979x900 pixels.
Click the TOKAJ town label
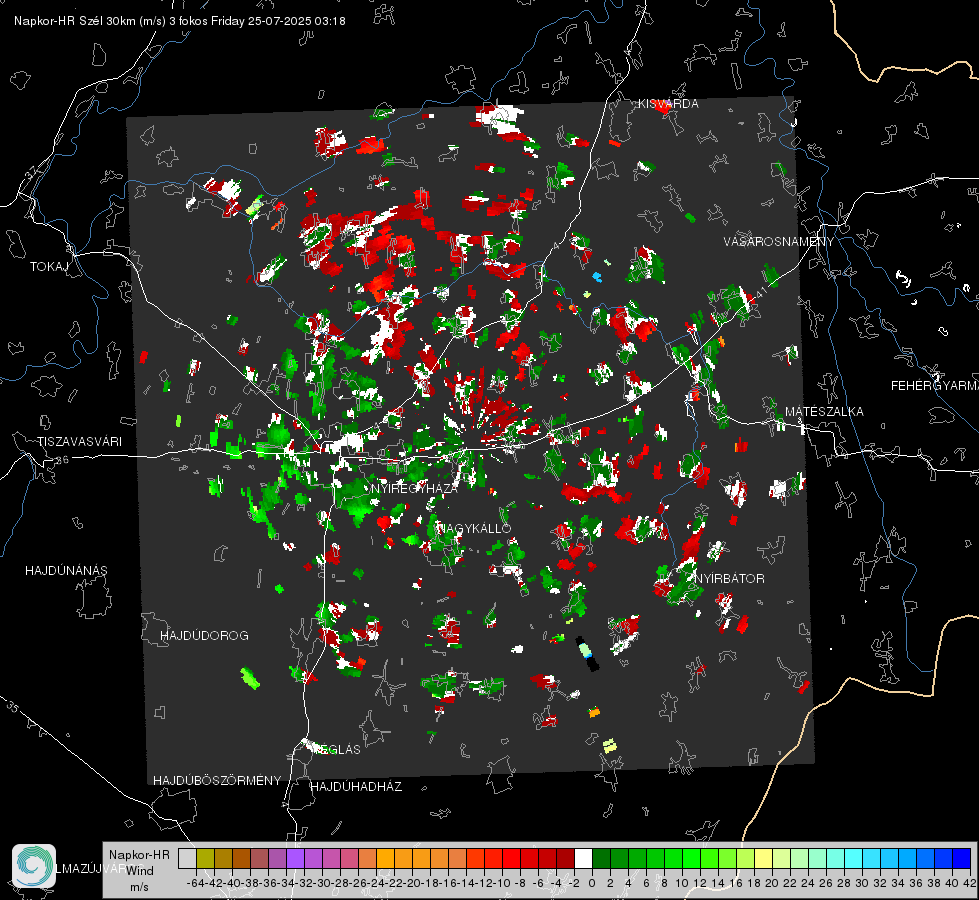point(49,267)
